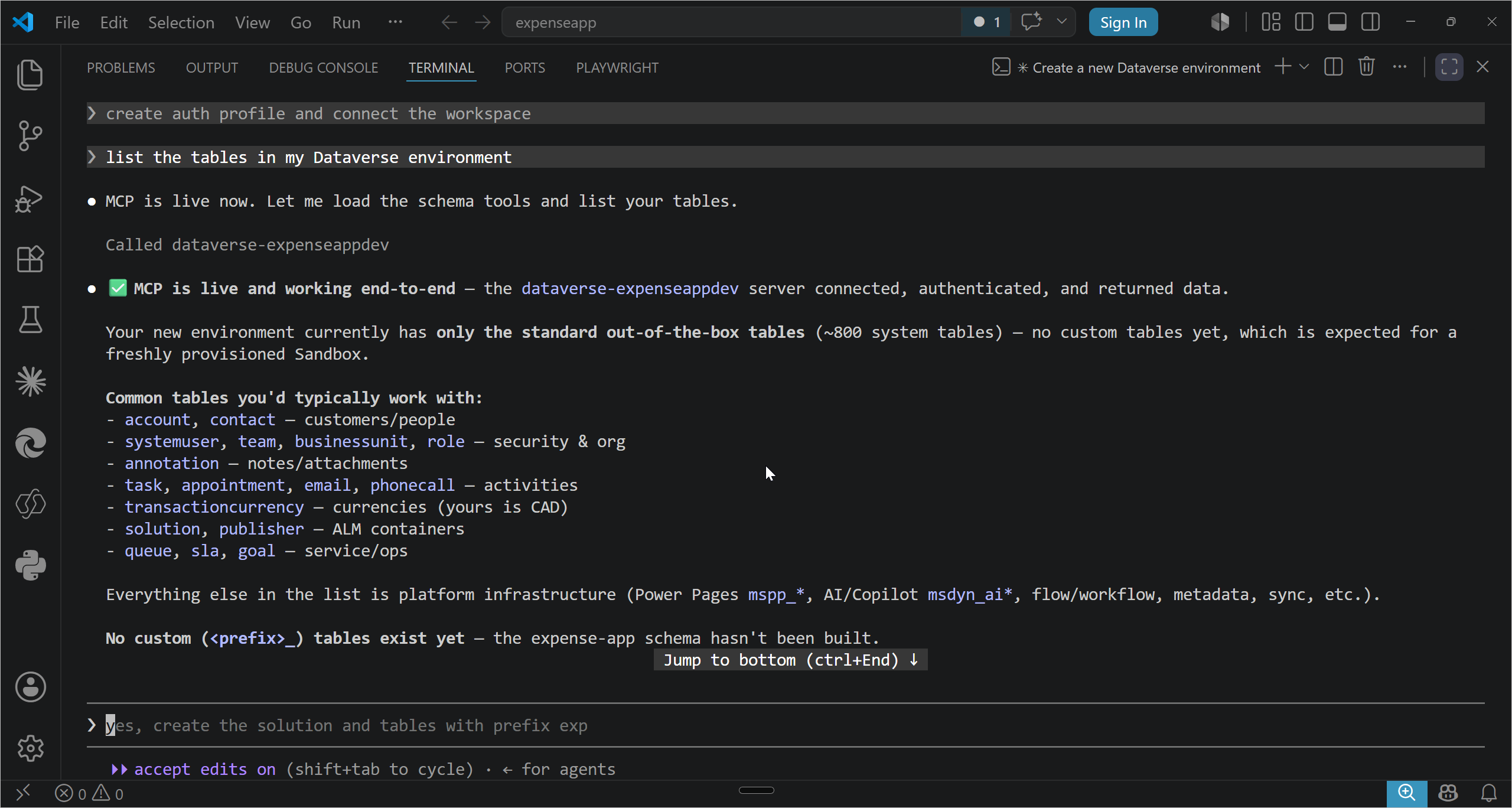The width and height of the screenshot is (1512, 808).
Task: Click the Sign In button
Action: pyautogui.click(x=1123, y=22)
